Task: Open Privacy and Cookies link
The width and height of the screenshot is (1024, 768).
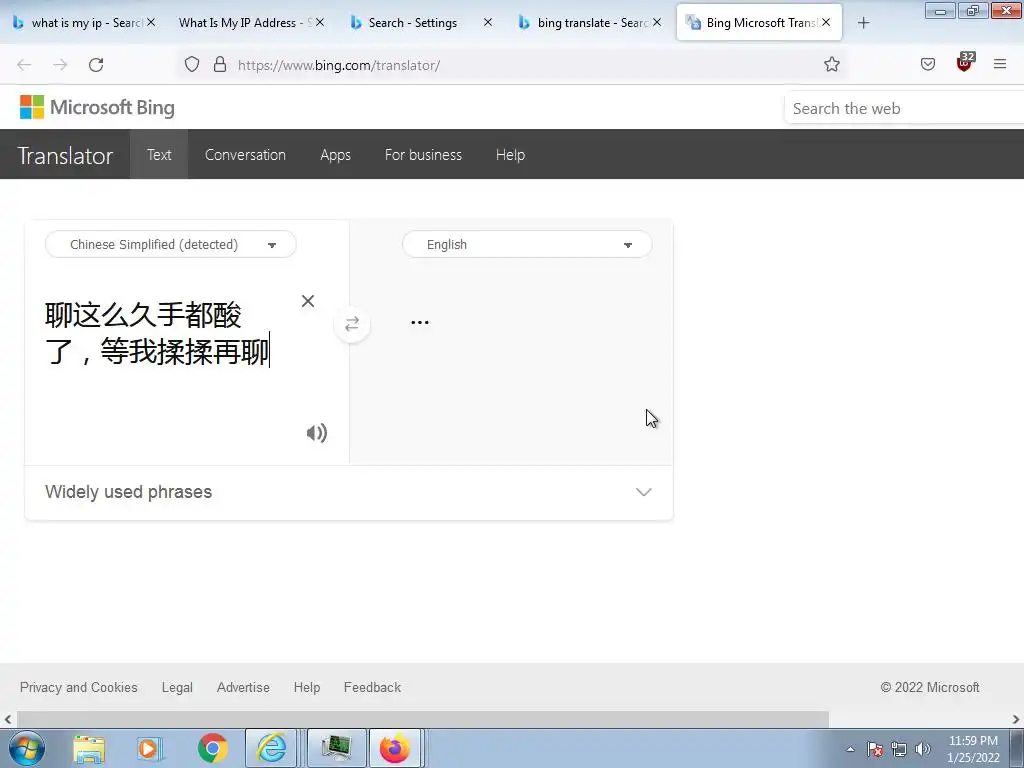Action: [78, 687]
